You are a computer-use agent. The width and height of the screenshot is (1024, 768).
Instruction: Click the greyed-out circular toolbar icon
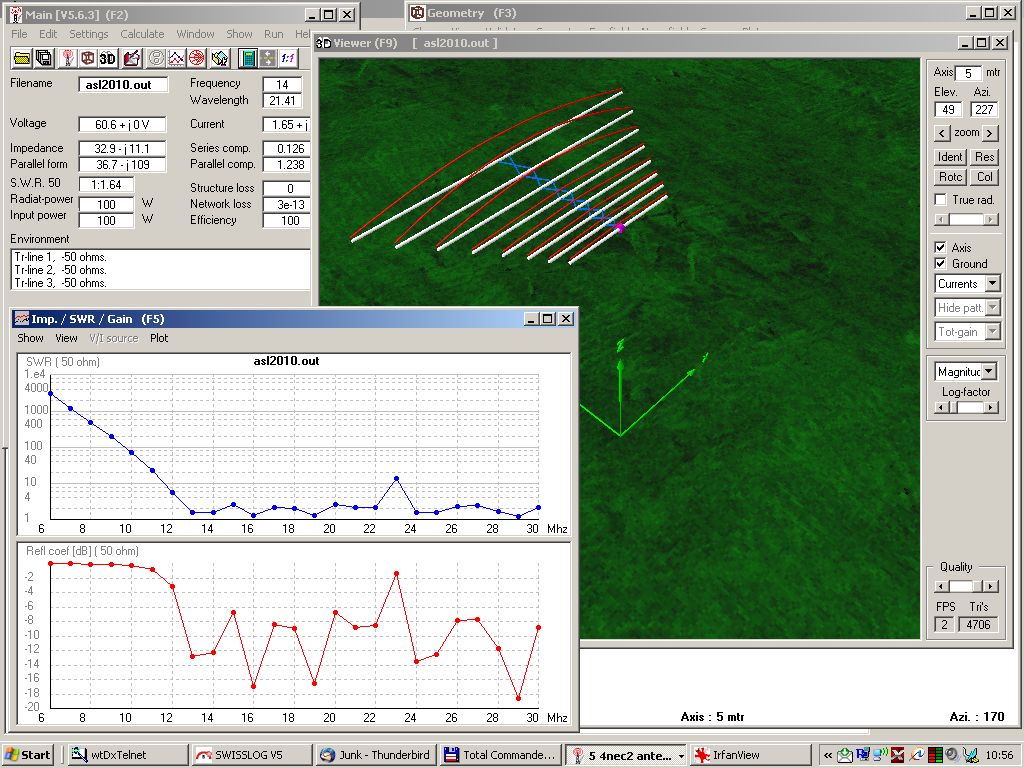(155, 58)
